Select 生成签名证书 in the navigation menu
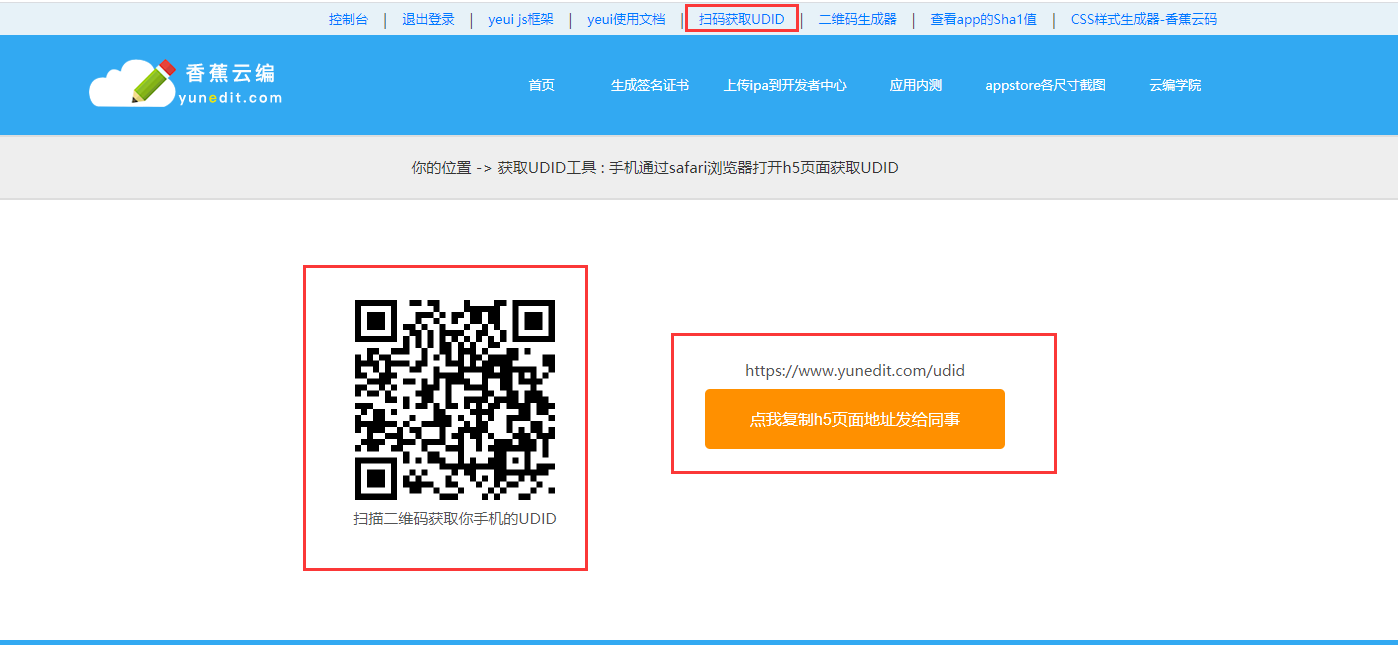This screenshot has width=1398, height=645. tap(650, 85)
